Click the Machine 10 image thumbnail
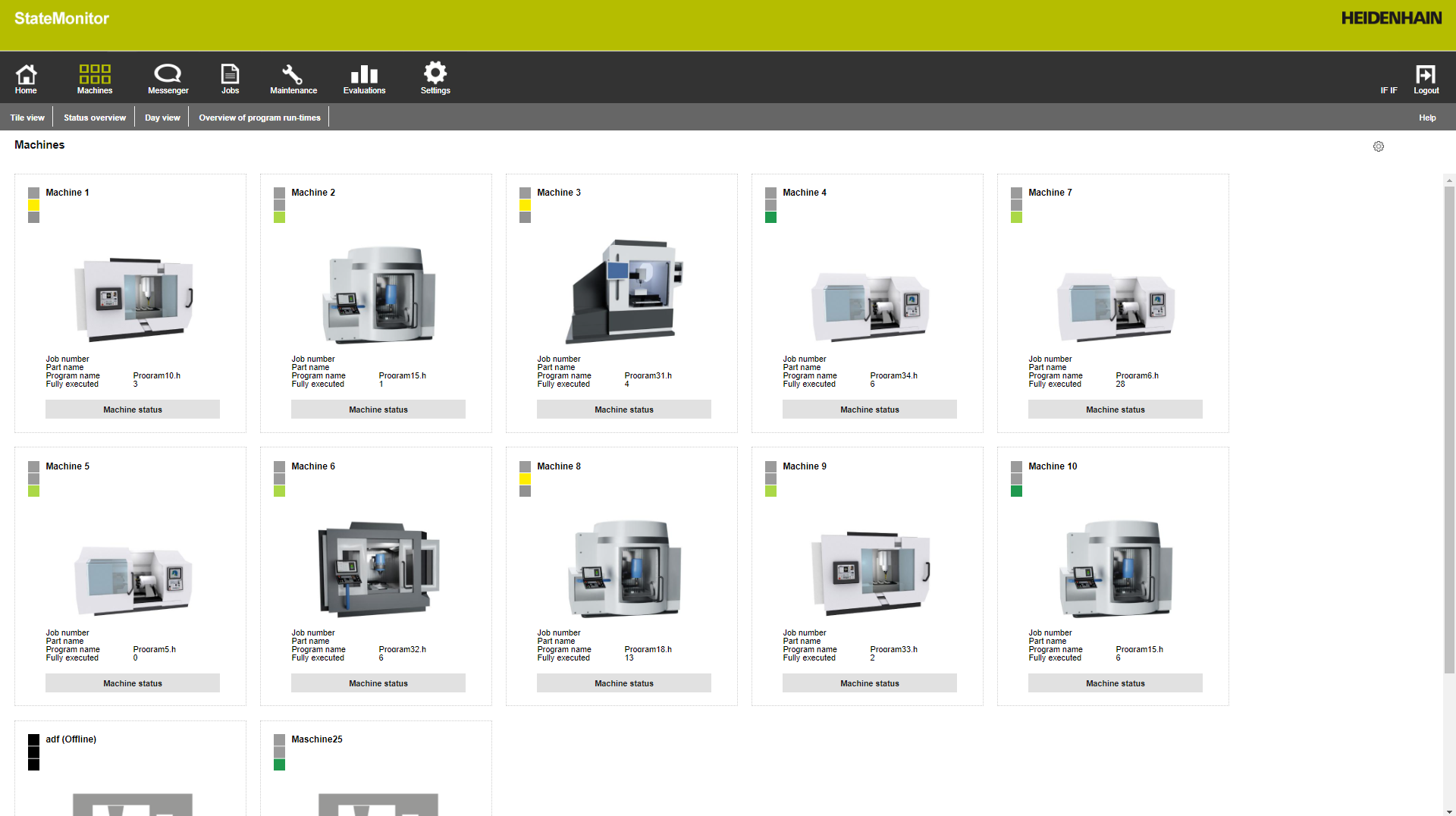This screenshot has height=816, width=1456. coord(1116,568)
